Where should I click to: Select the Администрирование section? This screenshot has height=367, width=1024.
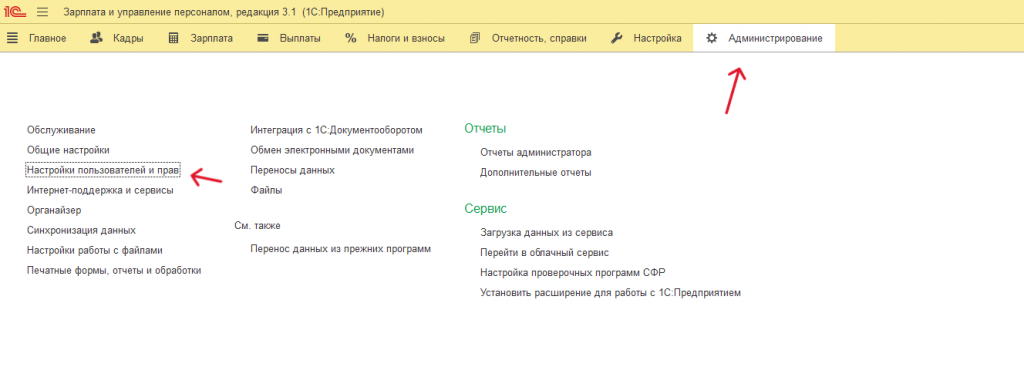pos(763,38)
